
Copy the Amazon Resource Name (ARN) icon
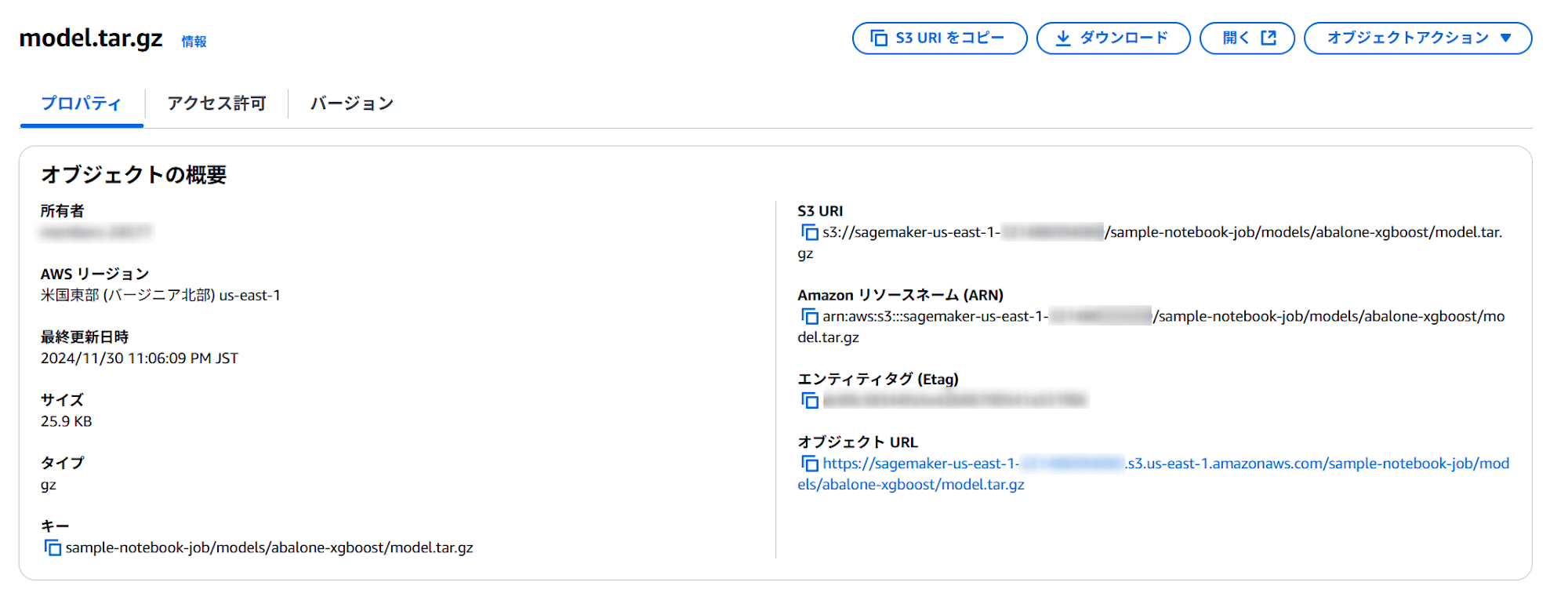[x=809, y=316]
